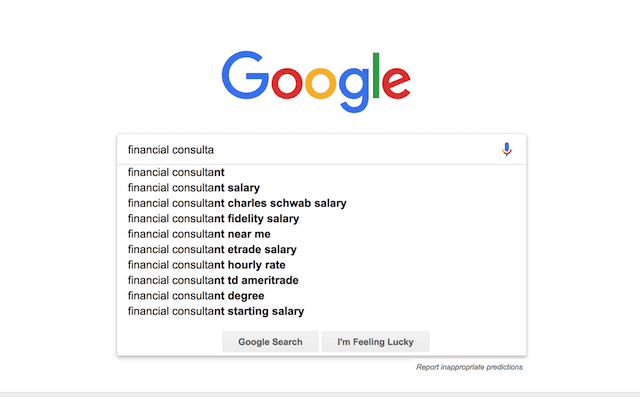Select the 'financial consultant' suggestion
The image size is (640, 397).
click(x=322, y=172)
